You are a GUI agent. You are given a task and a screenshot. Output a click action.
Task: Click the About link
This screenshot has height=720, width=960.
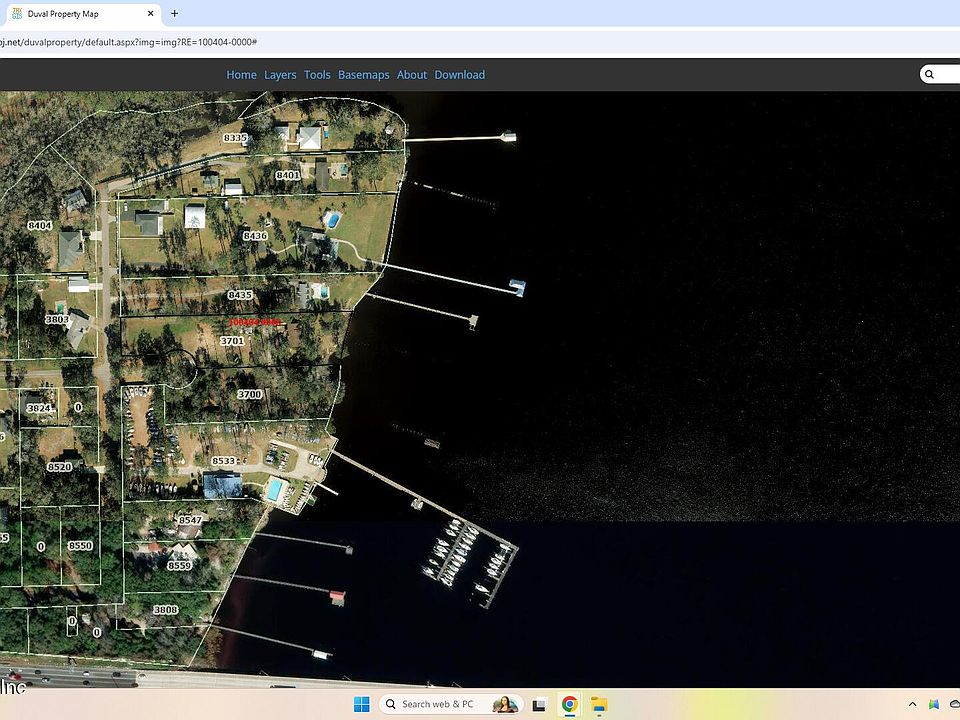(x=411, y=75)
